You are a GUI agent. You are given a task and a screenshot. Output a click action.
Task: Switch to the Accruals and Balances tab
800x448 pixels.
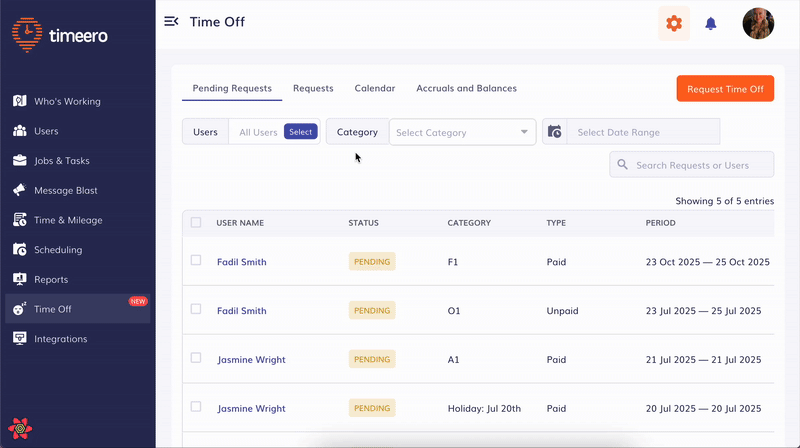click(466, 88)
